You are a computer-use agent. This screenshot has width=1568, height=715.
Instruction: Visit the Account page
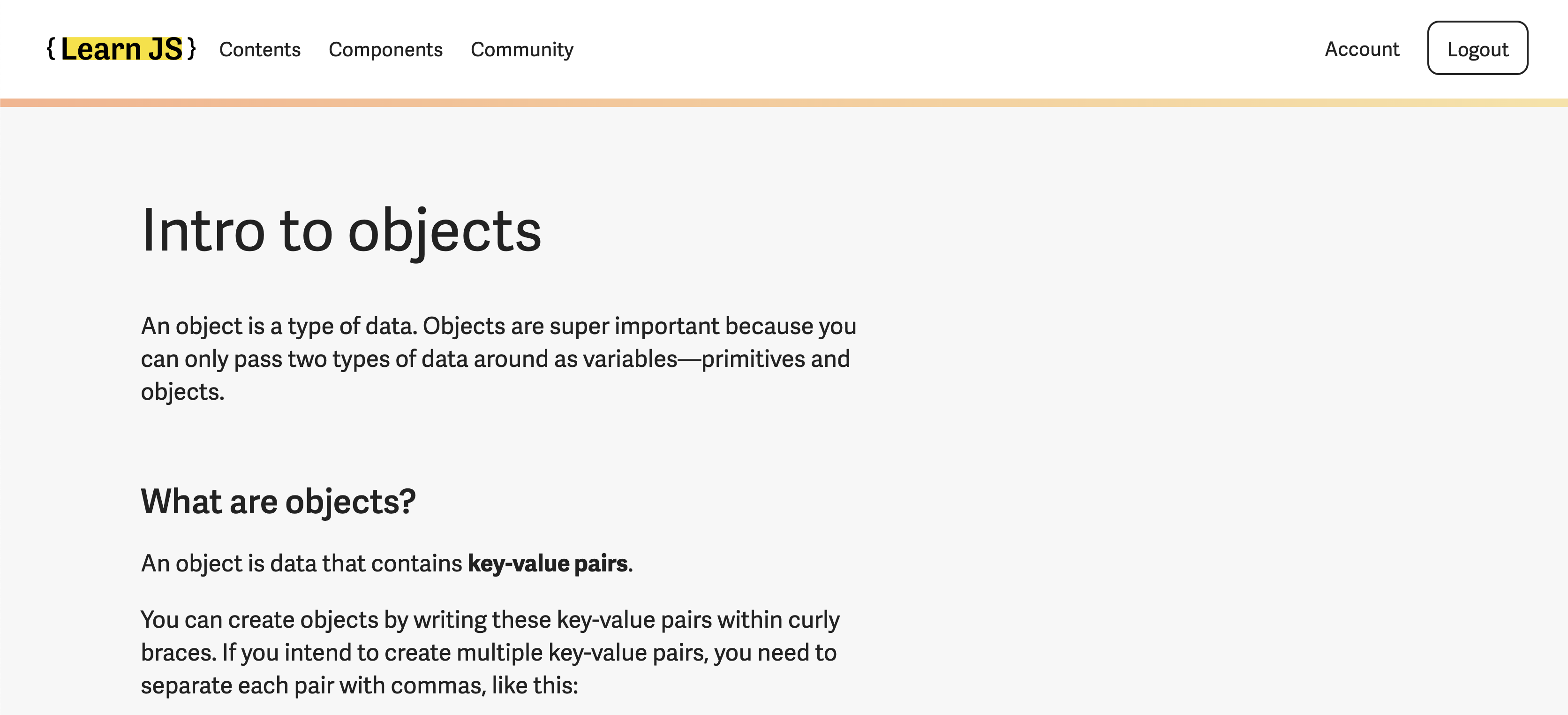[1362, 49]
